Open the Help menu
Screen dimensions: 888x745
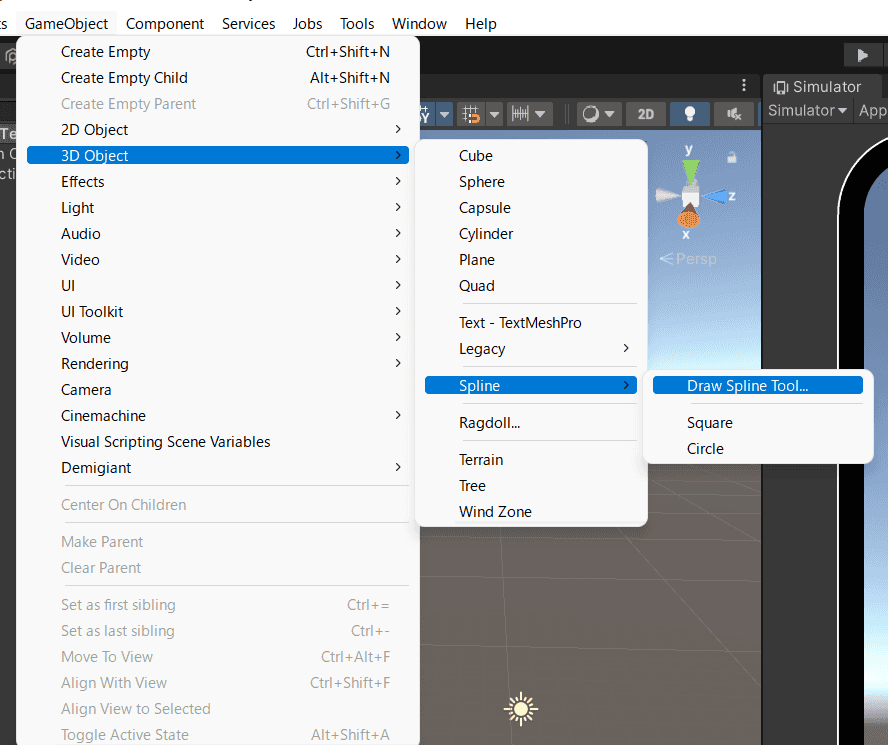click(x=481, y=24)
